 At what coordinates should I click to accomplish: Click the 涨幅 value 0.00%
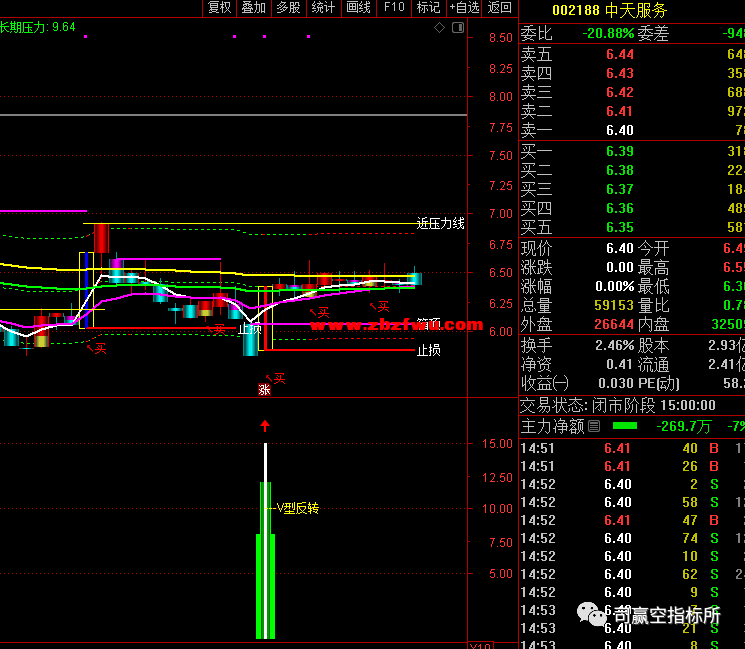[614, 286]
